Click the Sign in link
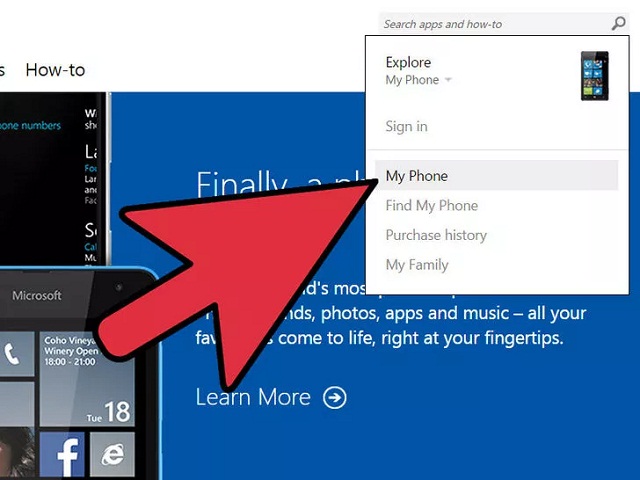This screenshot has width=640, height=480. point(406,127)
